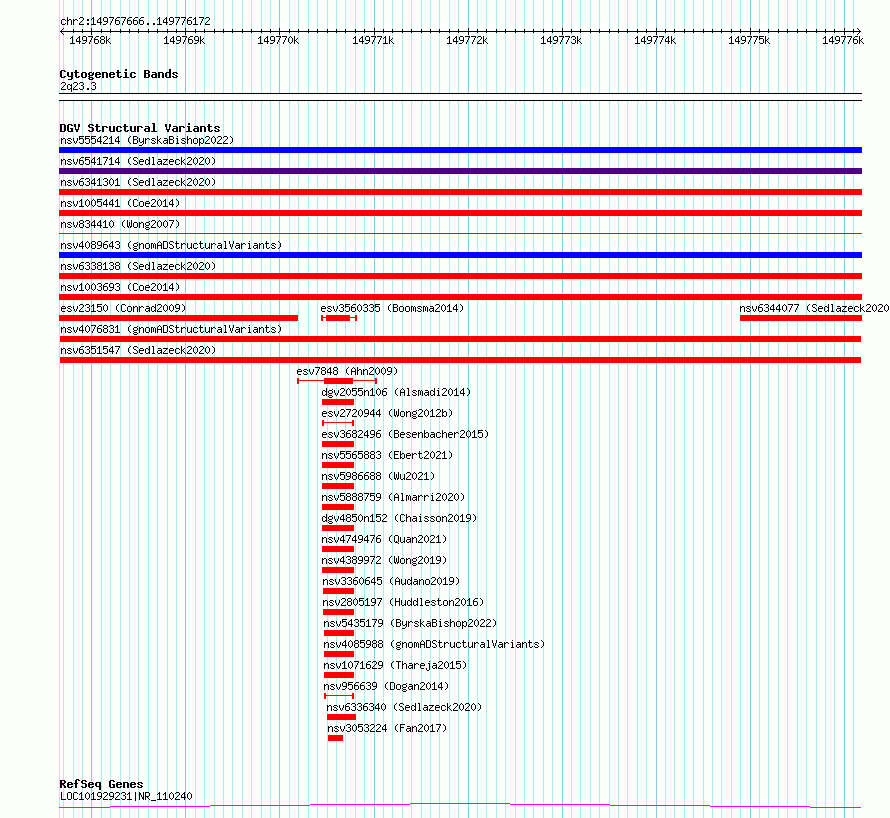Click red bar under nsv6344077
This screenshot has height=818, width=890.
tap(801, 318)
